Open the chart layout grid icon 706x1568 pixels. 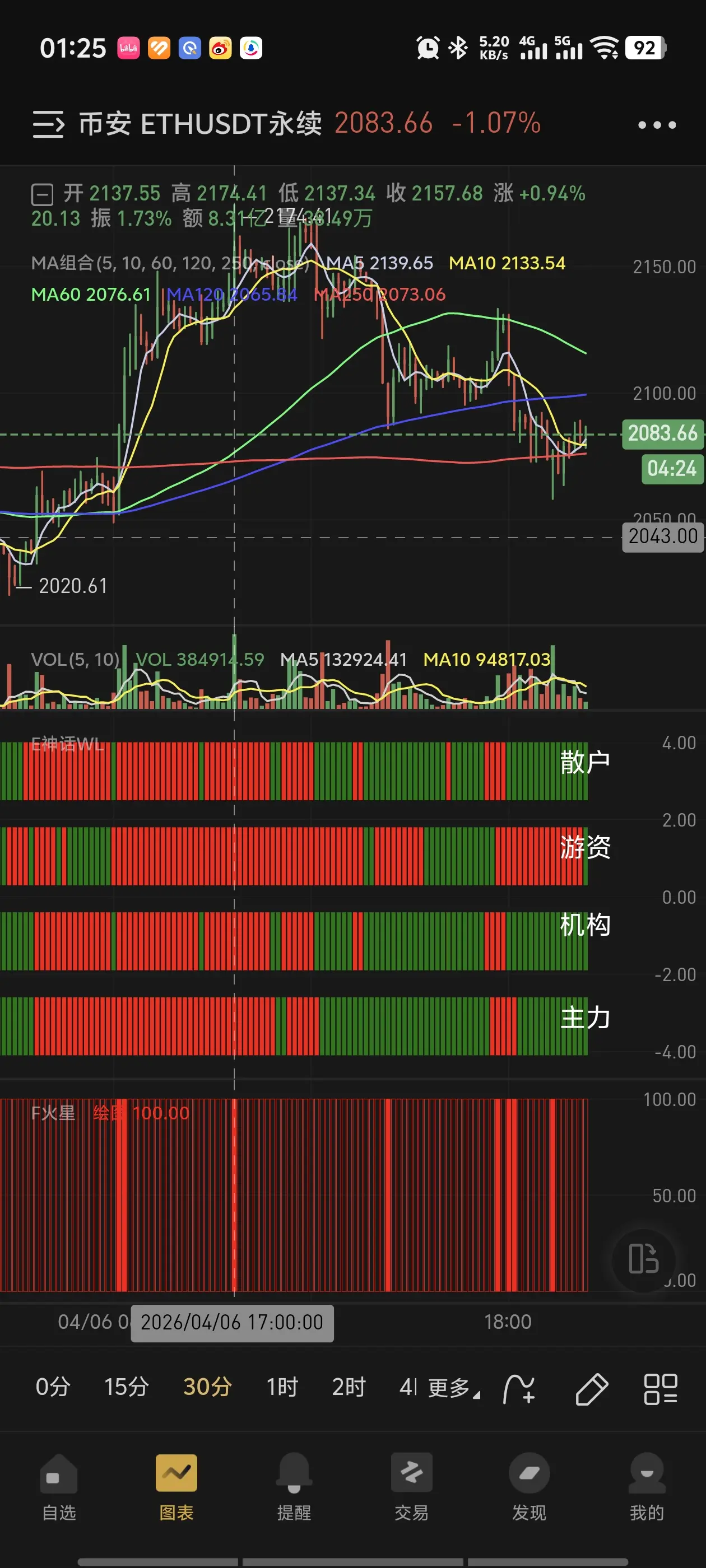click(661, 1389)
